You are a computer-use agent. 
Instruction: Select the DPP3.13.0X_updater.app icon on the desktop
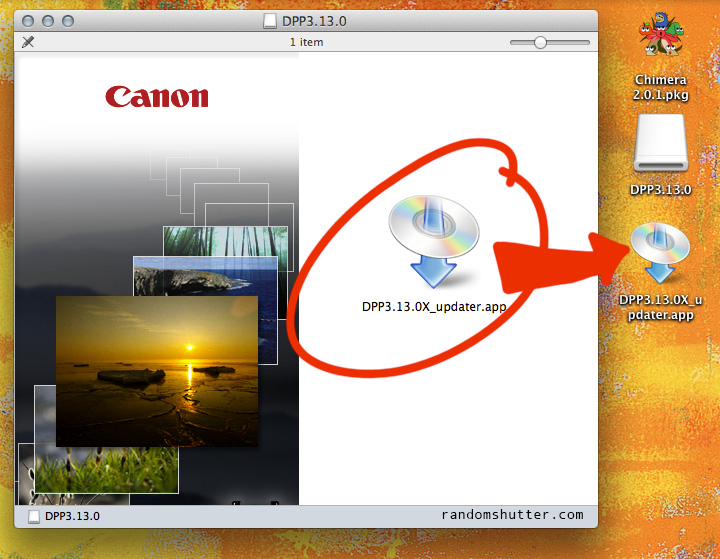point(660,253)
